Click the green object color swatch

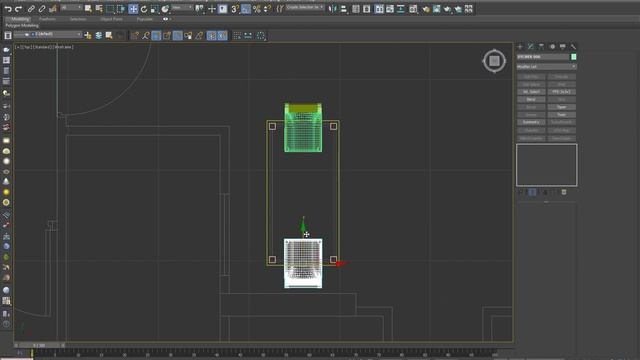pyautogui.click(x=573, y=57)
